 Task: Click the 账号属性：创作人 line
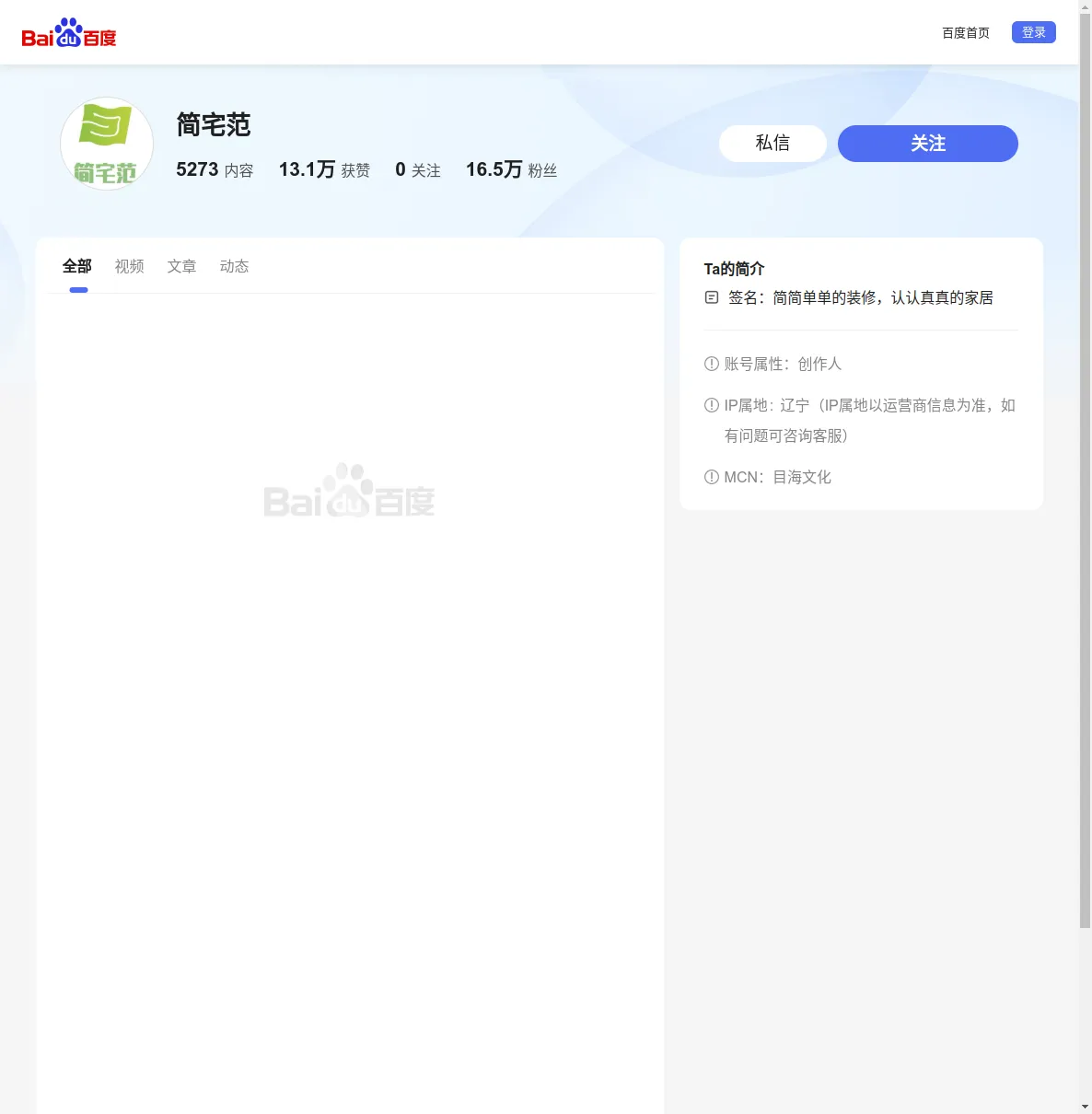coord(783,364)
